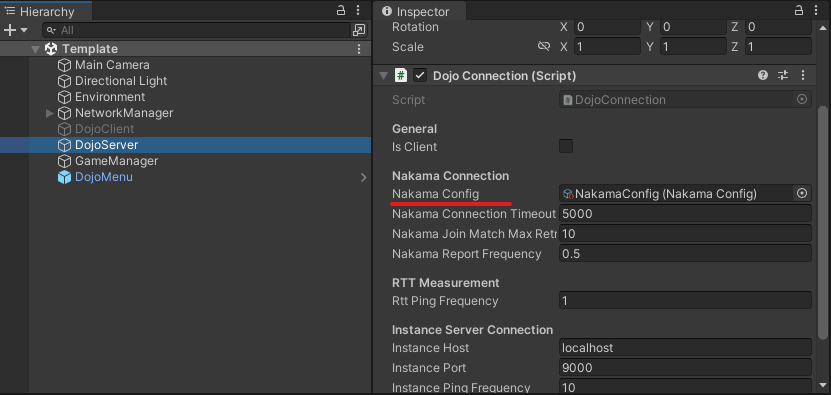Screen dimensions: 831x395
Task: Click Scale Y value field
Action: coord(693,47)
